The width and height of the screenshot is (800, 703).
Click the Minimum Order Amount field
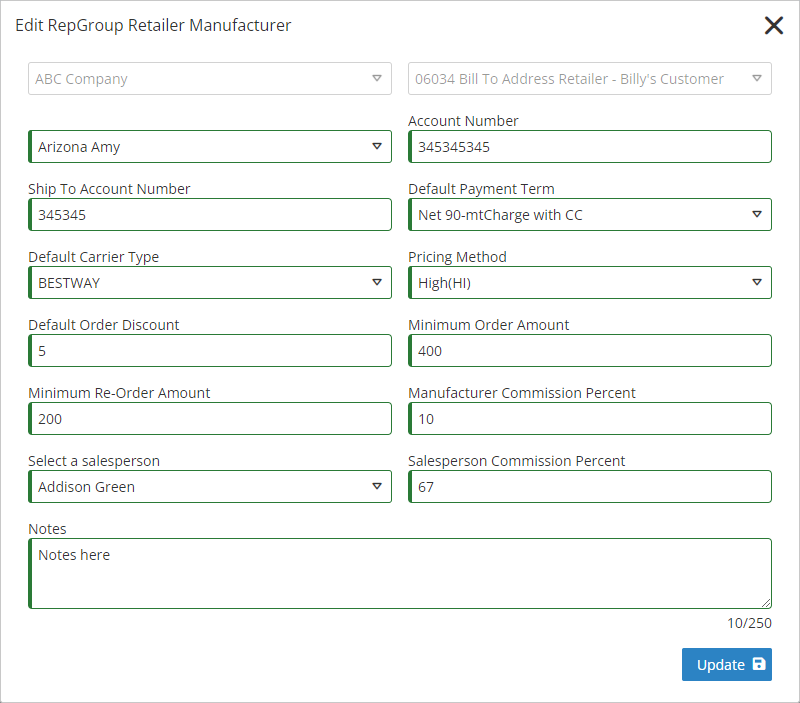[590, 351]
